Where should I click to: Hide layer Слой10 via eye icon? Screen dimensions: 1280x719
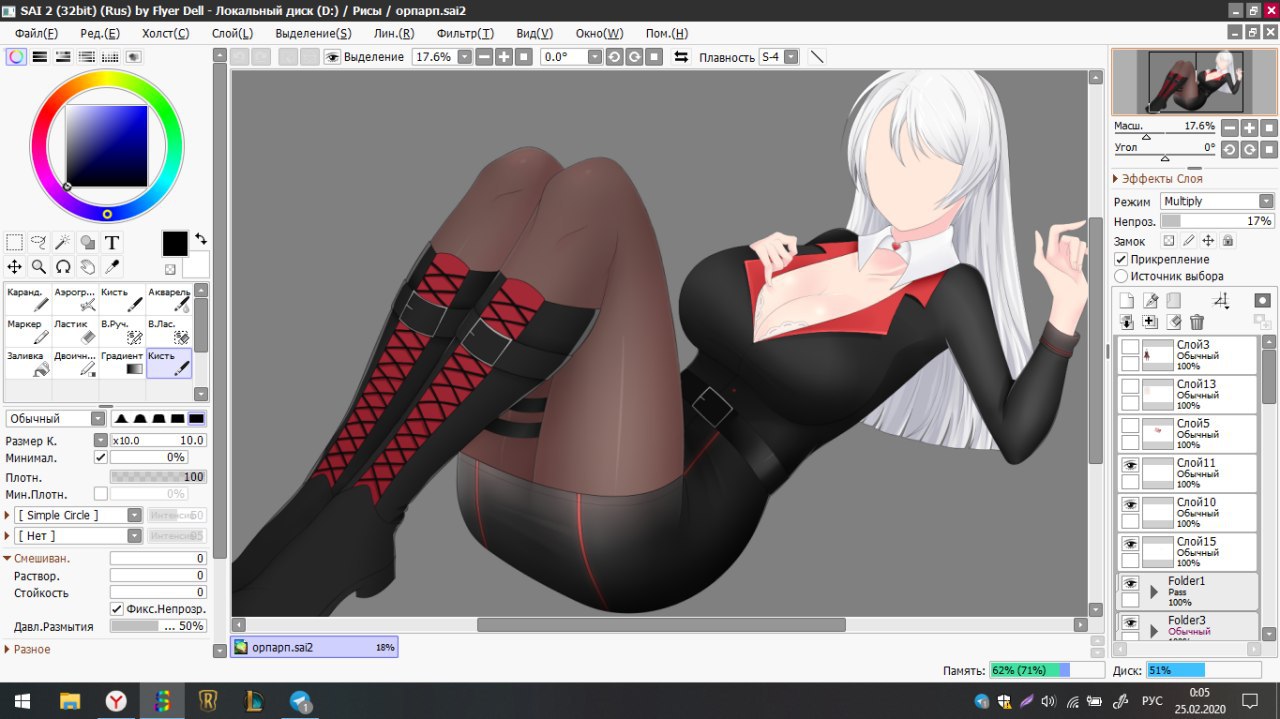[1130, 504]
